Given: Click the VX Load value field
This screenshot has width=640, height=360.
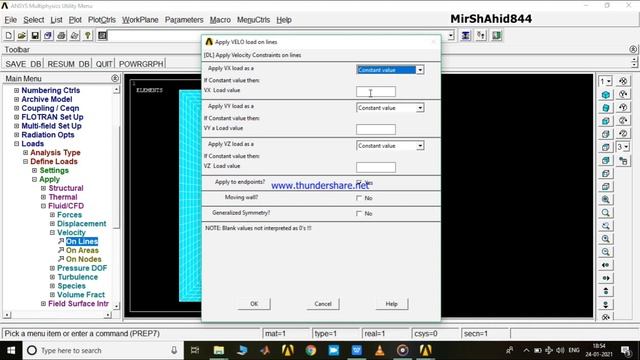Looking at the screenshot, I should tap(376, 91).
